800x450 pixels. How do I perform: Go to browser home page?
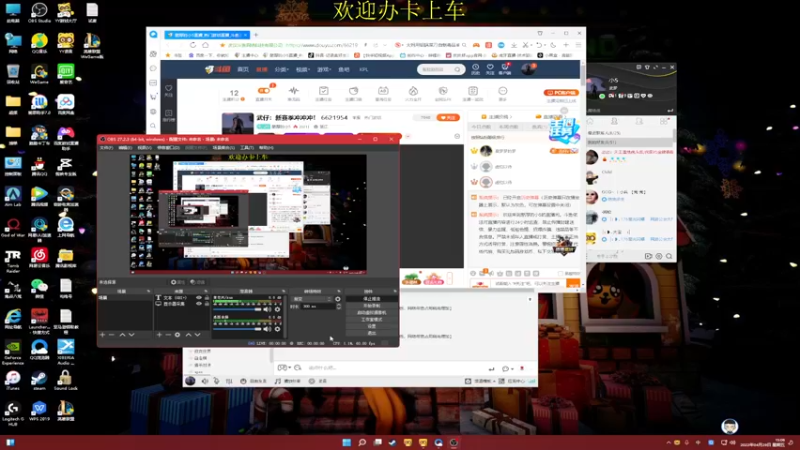[206, 45]
